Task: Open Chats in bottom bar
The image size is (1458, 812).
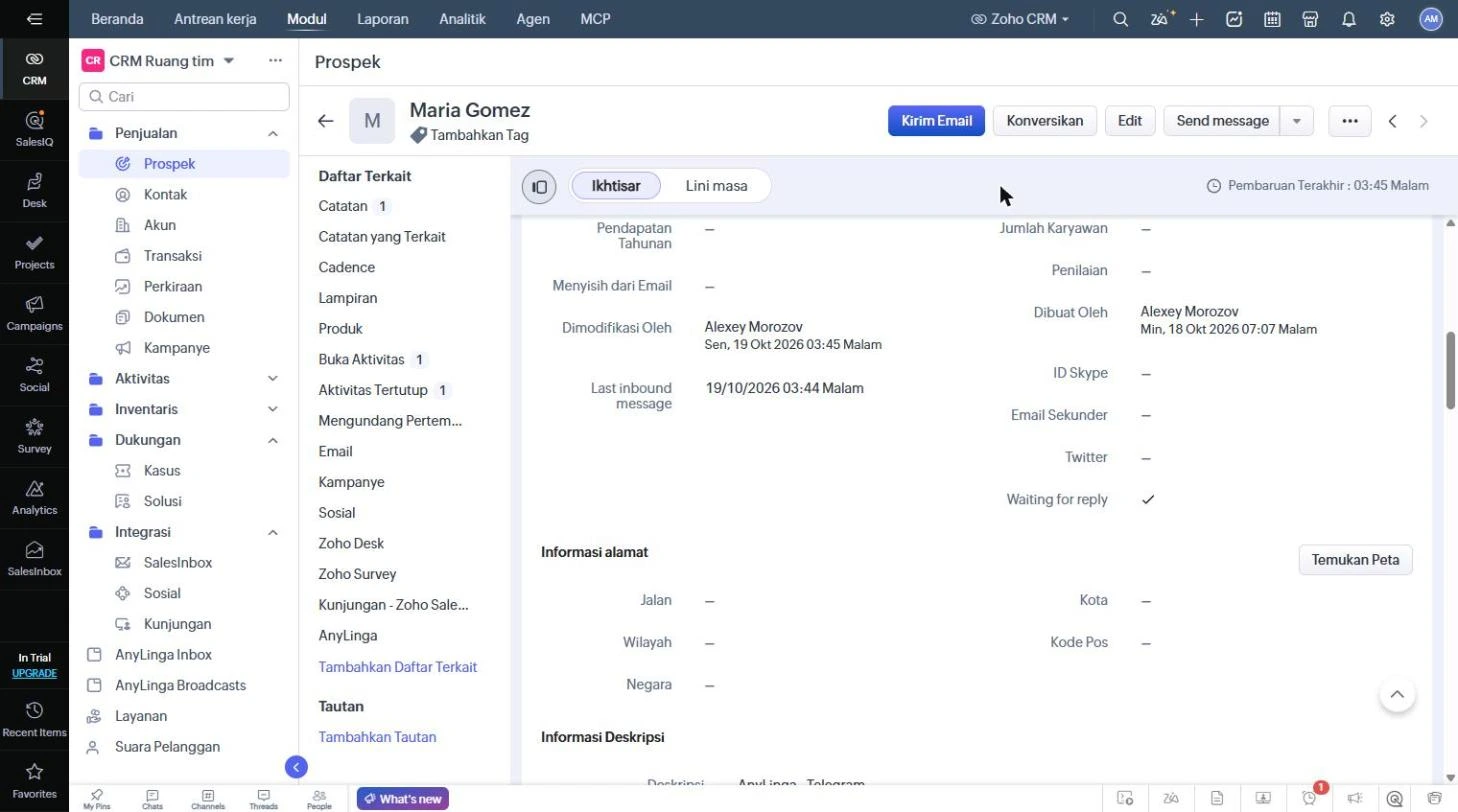Action: pos(152,799)
